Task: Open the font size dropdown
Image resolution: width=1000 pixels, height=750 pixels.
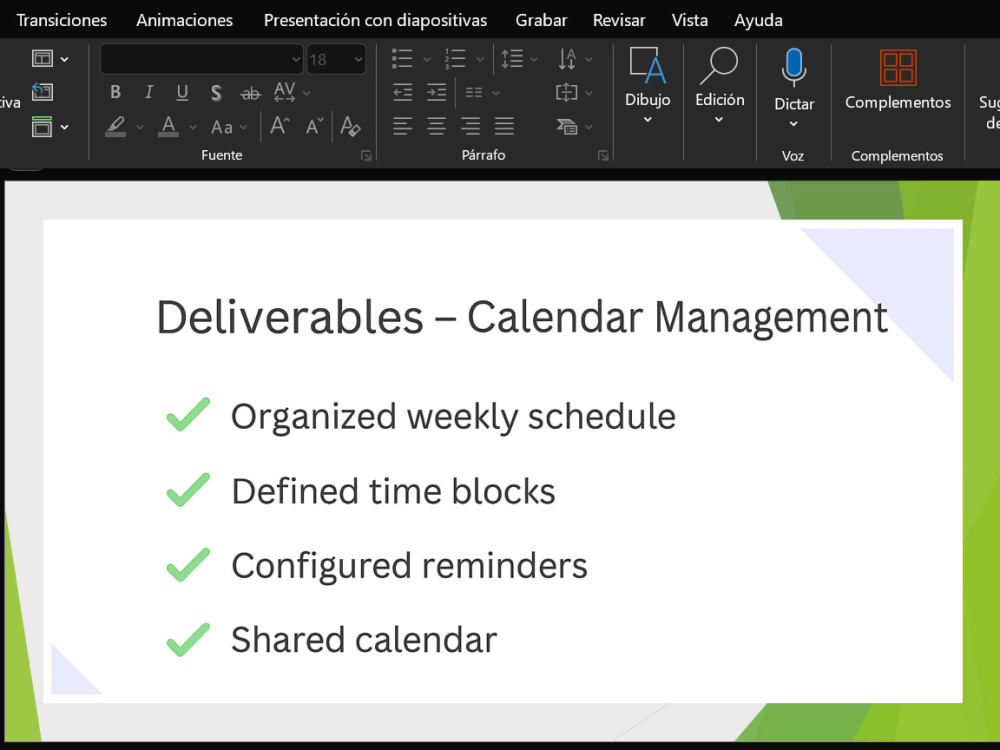Action: tap(358, 59)
